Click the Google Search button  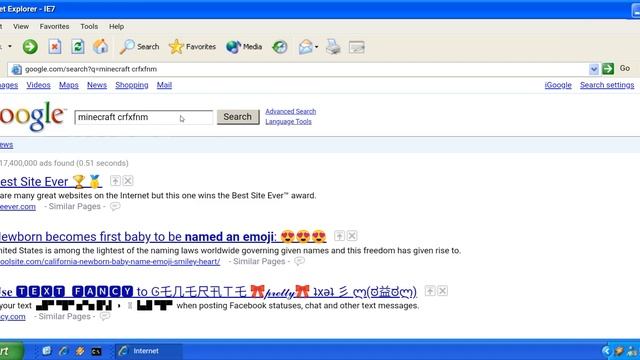(238, 117)
